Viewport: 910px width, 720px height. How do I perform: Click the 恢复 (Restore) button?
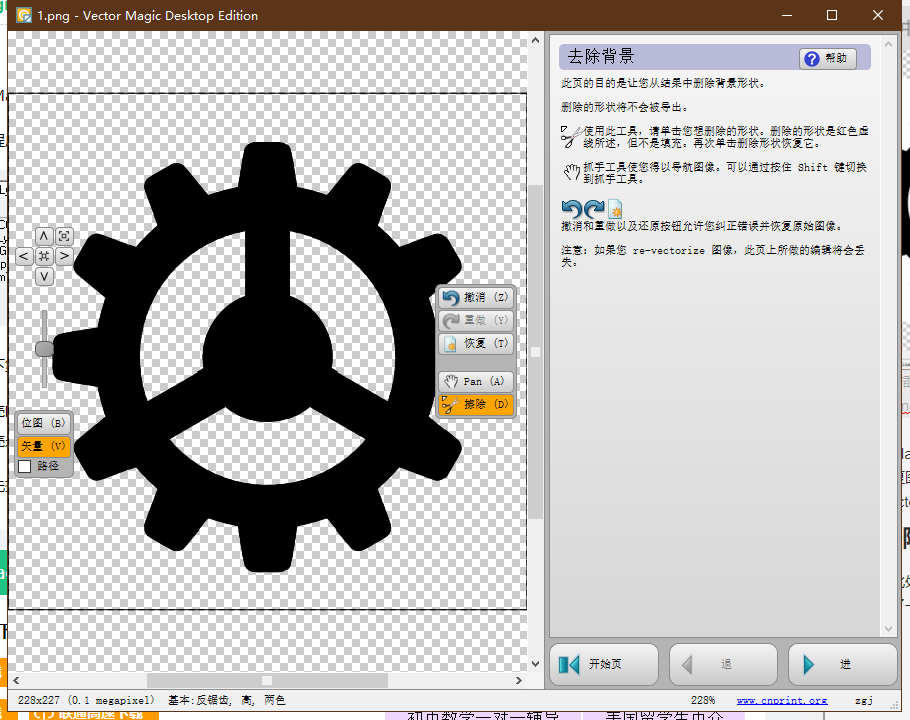[475, 343]
